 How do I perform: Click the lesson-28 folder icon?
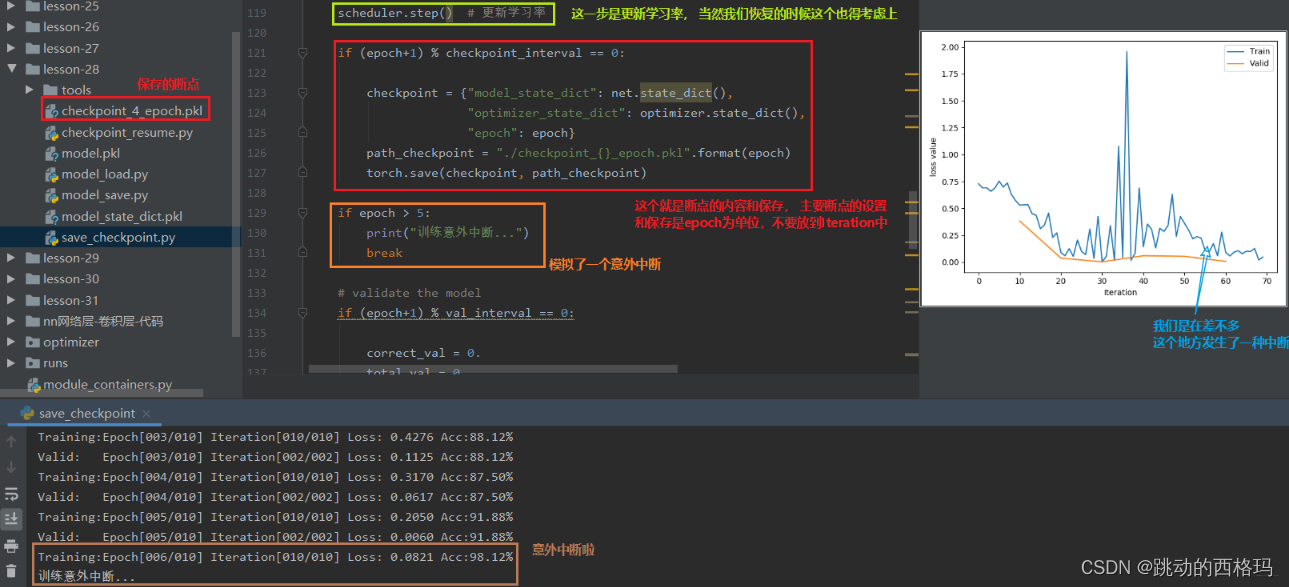(32, 69)
